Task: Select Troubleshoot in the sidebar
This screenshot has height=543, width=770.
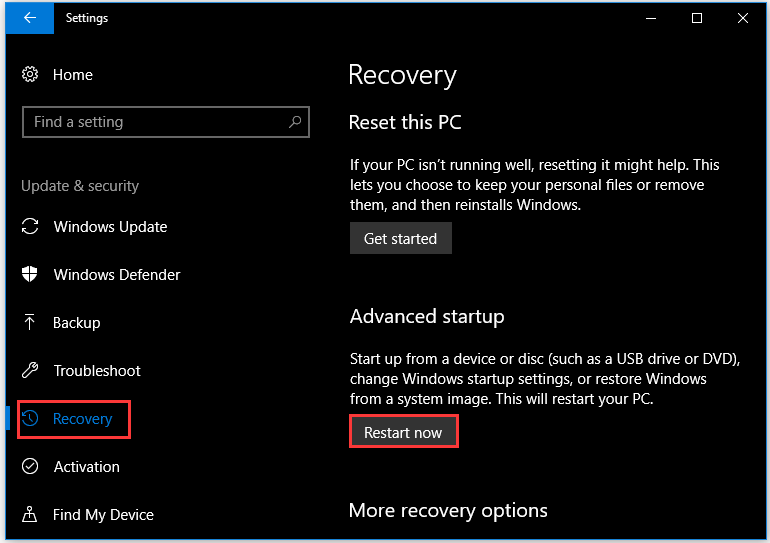Action: click(97, 370)
